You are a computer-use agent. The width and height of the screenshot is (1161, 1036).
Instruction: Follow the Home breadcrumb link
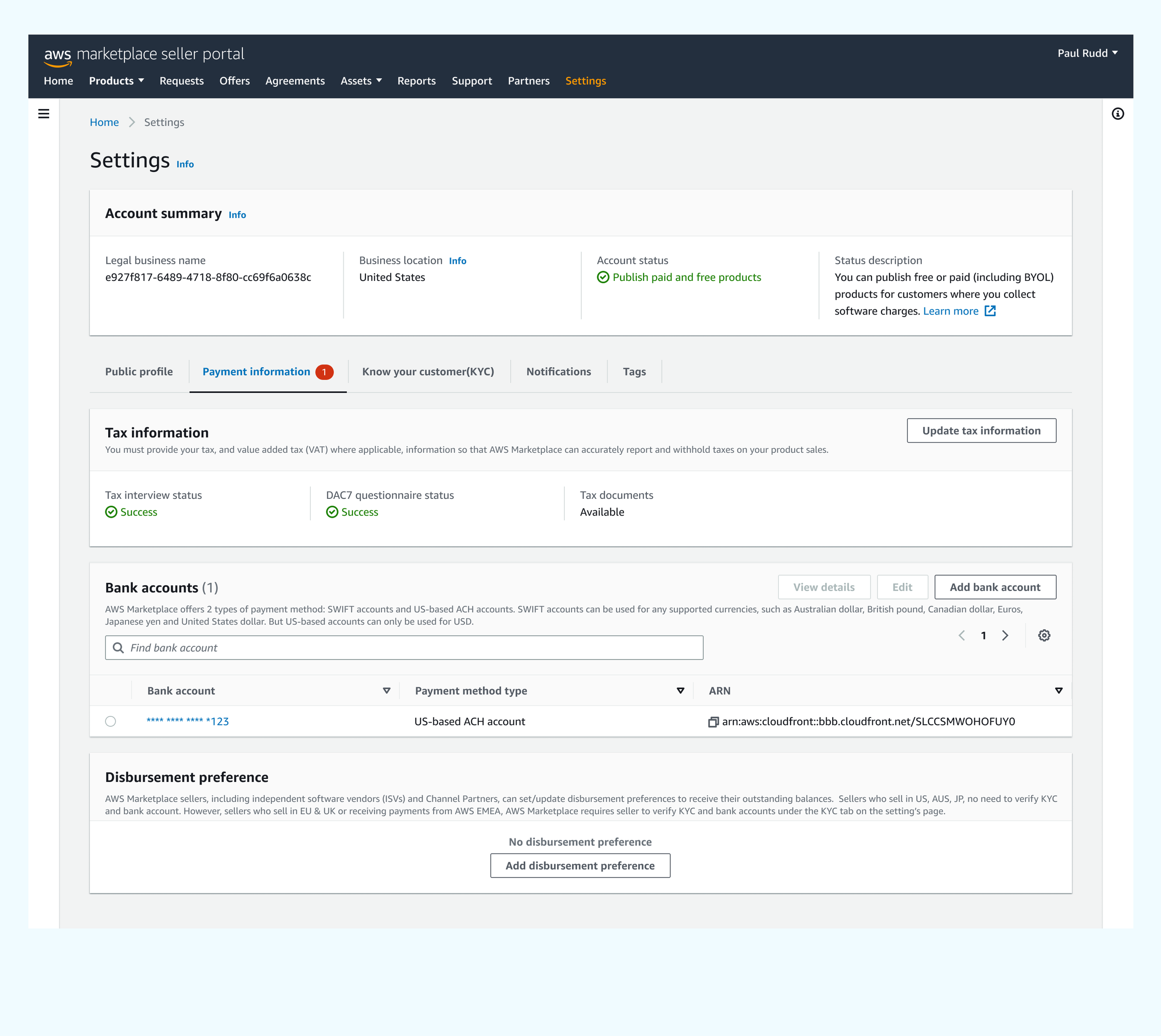pyautogui.click(x=104, y=123)
